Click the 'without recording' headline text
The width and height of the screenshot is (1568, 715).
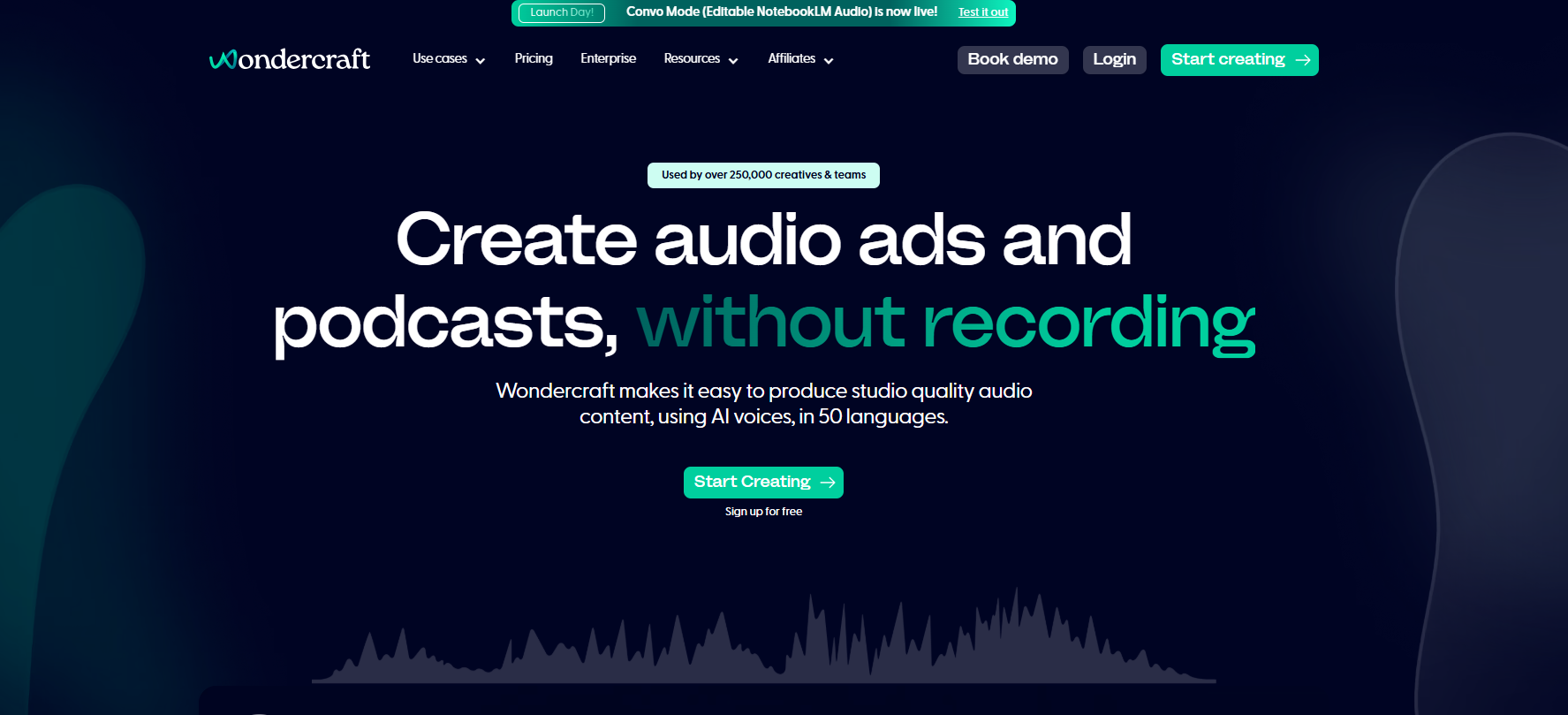(x=946, y=323)
